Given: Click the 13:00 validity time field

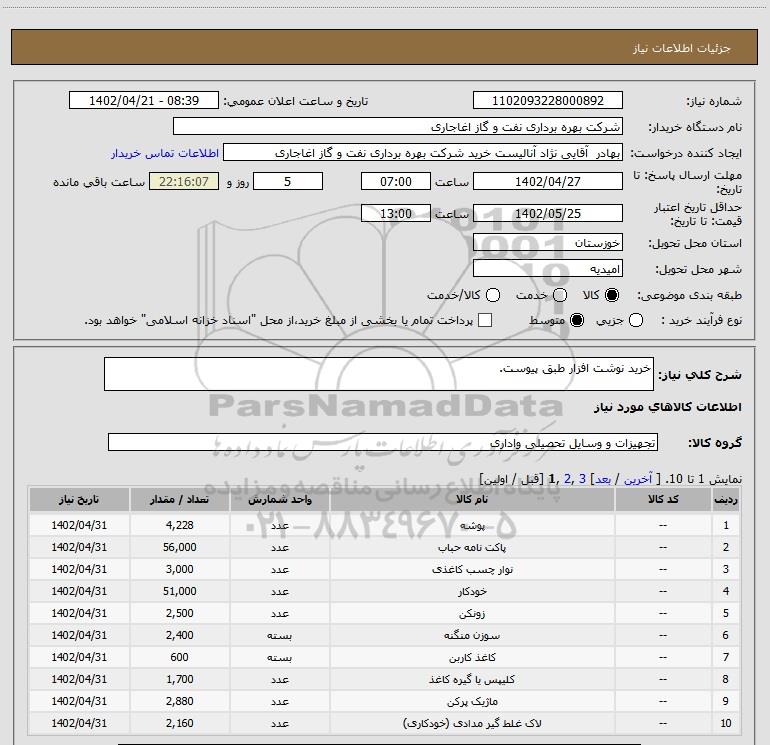Looking at the screenshot, I should 396,214.
